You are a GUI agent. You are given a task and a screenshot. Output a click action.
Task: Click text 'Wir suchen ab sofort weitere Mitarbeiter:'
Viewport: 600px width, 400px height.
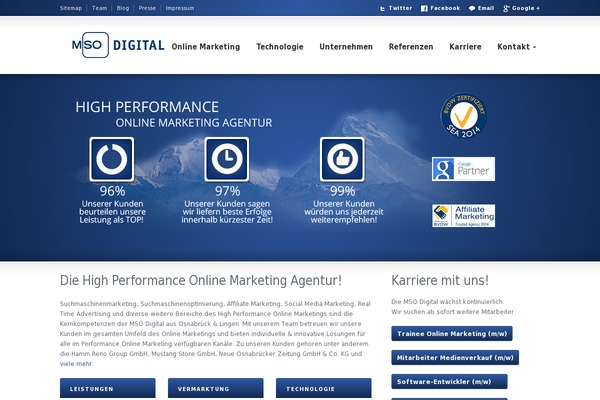pyautogui.click(x=453, y=312)
